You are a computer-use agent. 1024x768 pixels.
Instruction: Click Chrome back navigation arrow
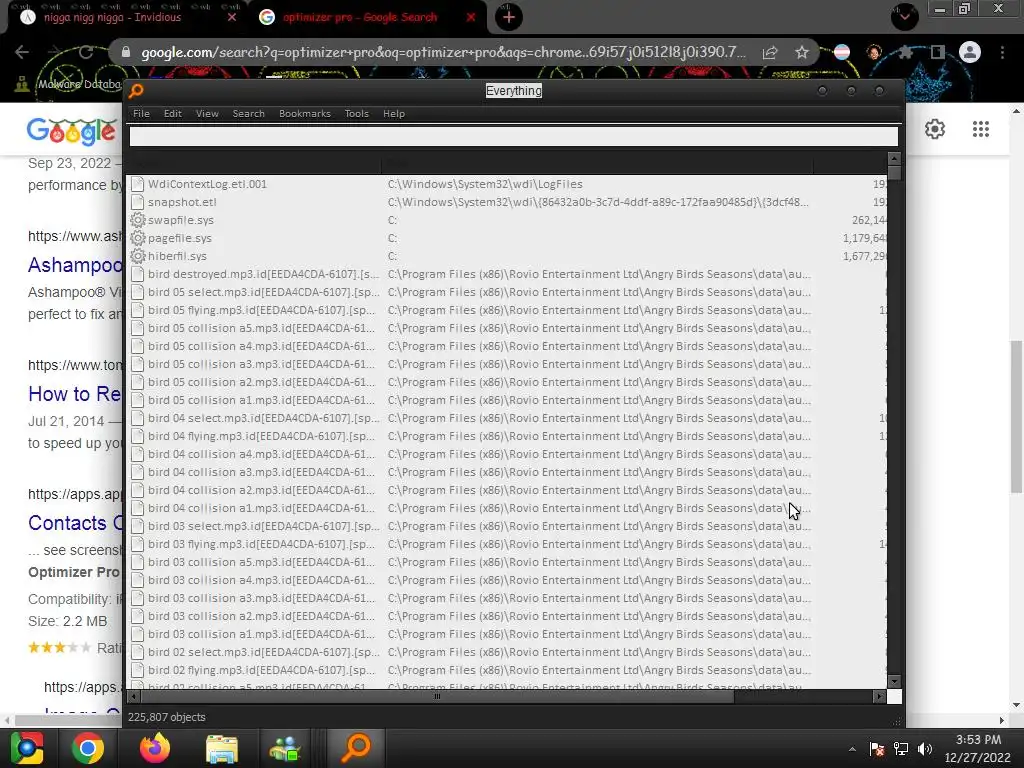22,52
